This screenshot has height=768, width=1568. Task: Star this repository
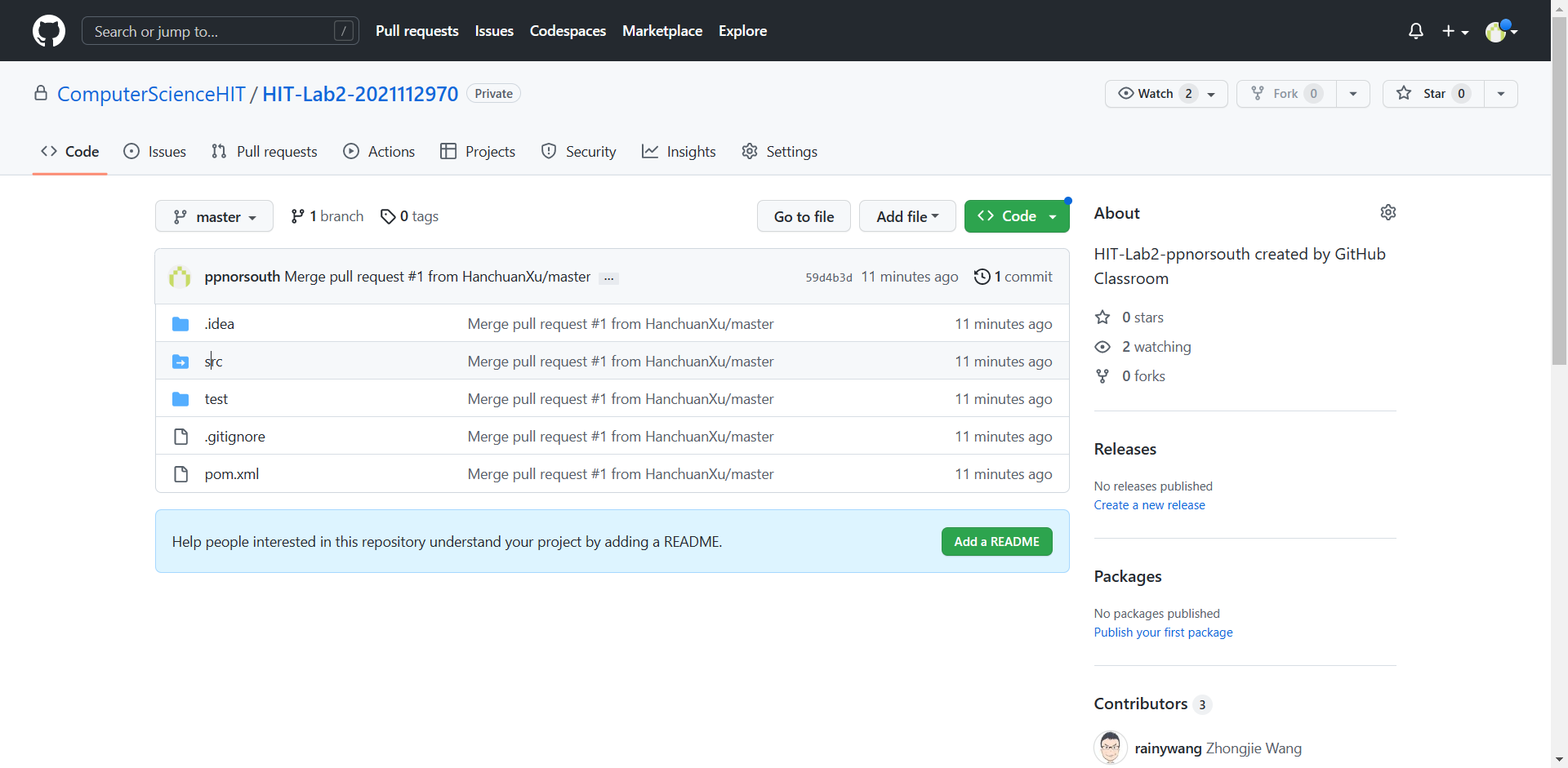pos(1433,94)
